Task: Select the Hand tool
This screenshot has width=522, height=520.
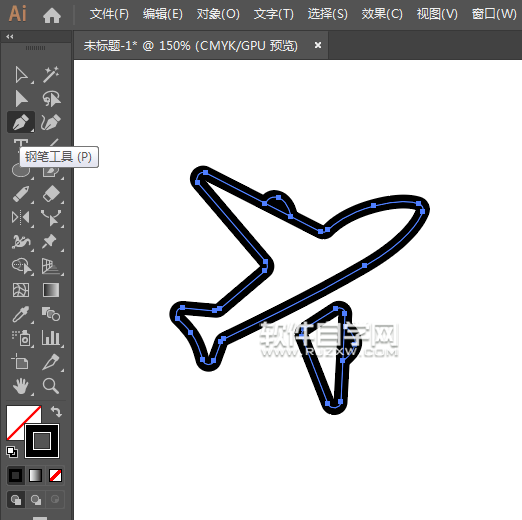Action: [x=21, y=386]
